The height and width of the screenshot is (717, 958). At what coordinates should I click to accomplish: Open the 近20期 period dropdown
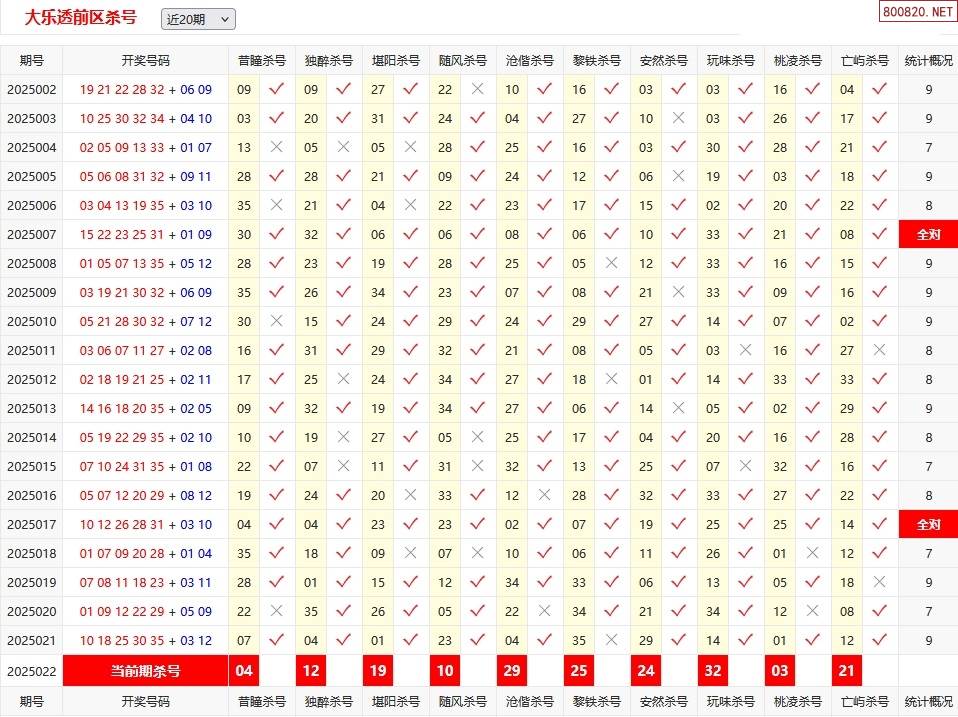pos(198,20)
